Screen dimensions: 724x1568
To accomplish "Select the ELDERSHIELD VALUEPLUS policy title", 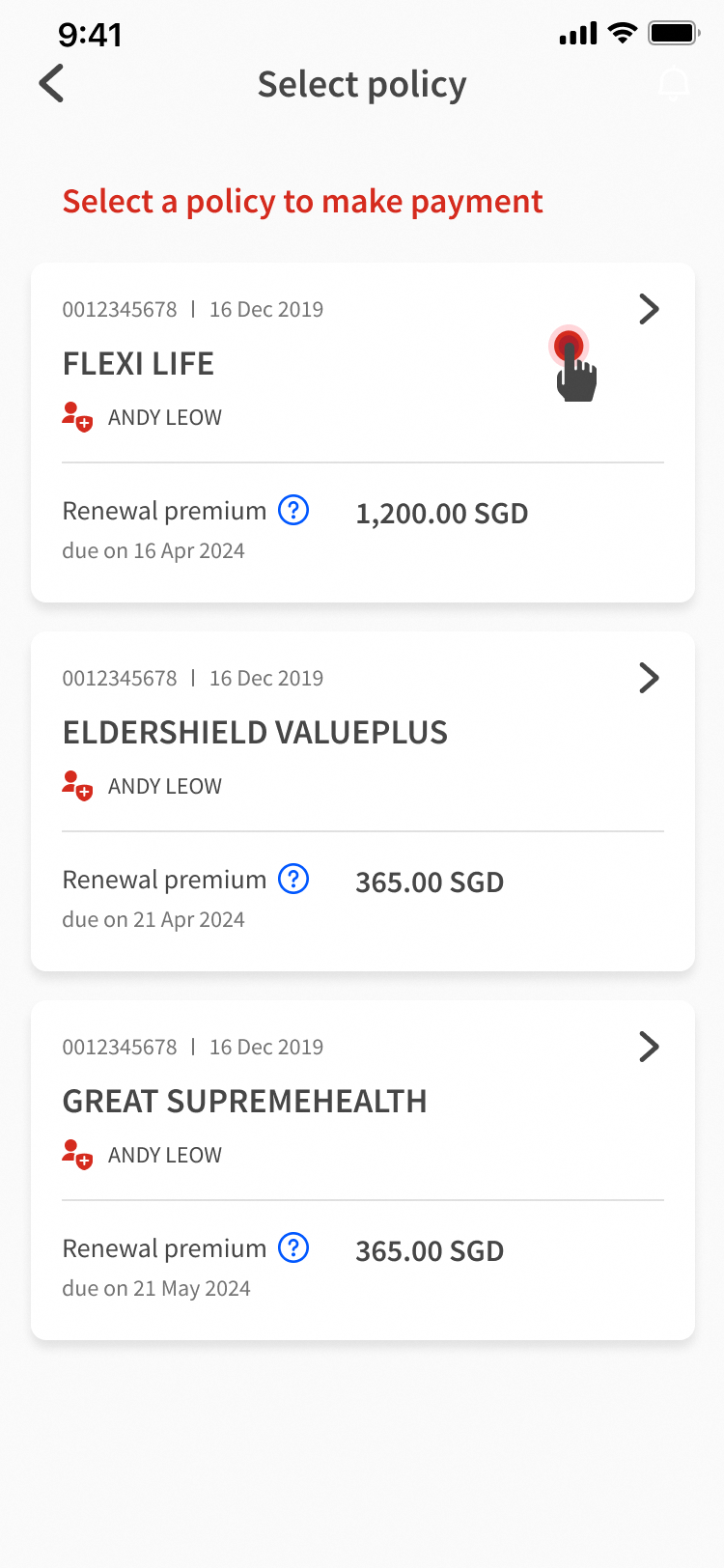I will (255, 733).
